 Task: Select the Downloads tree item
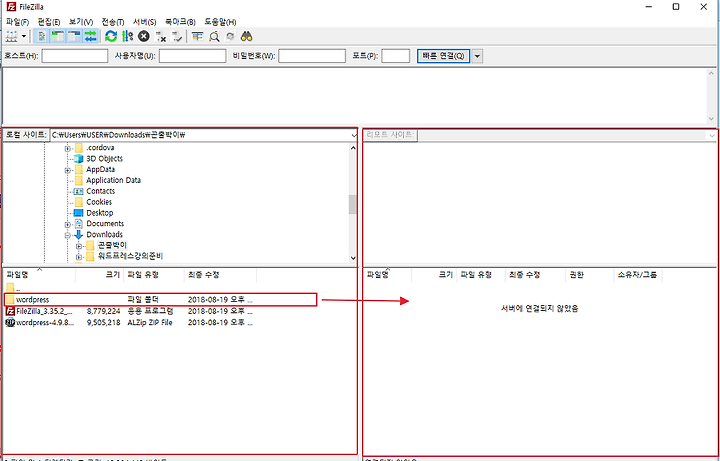tap(104, 235)
